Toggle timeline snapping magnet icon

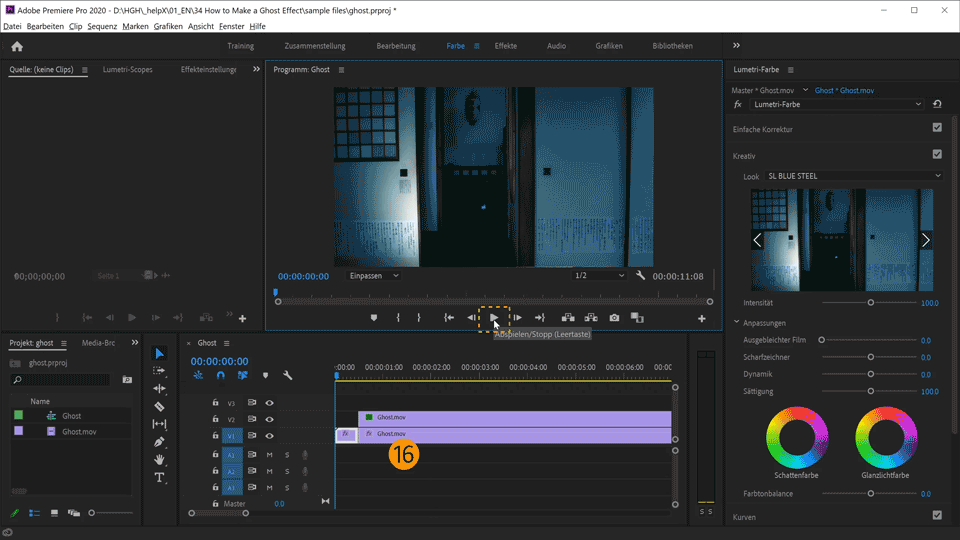click(x=220, y=376)
